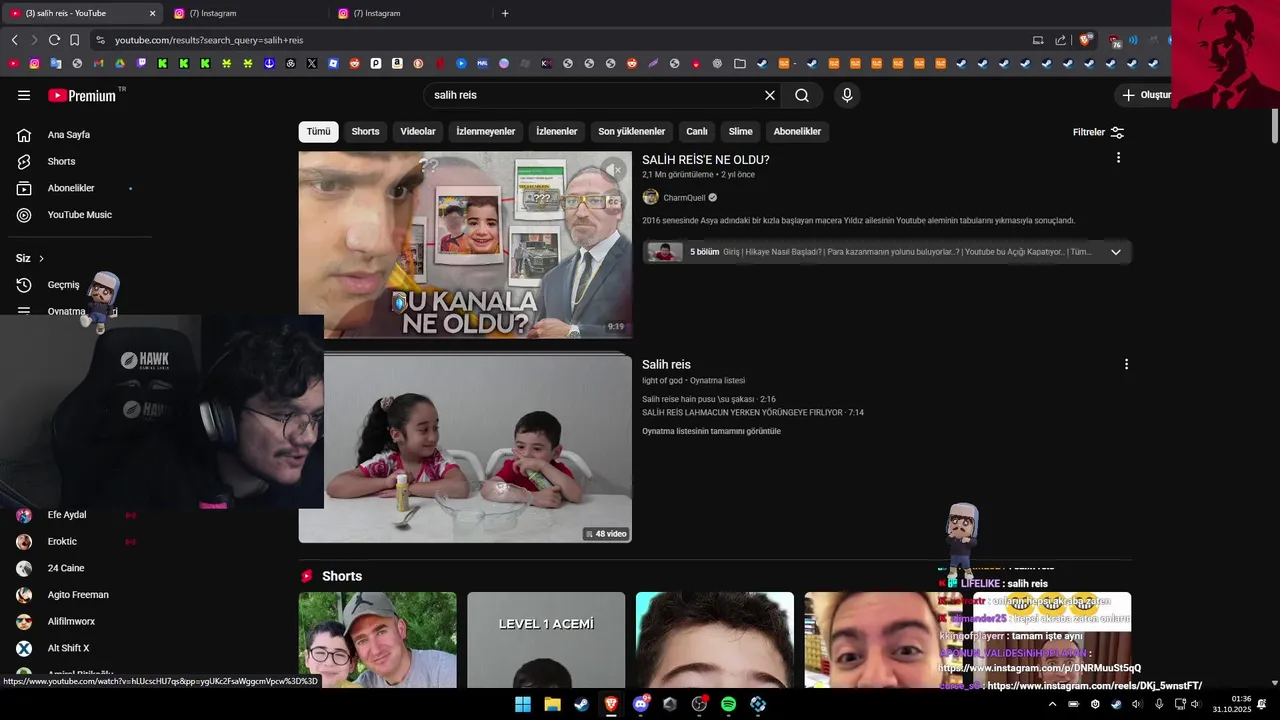Image resolution: width=1280 pixels, height=720 pixels.
Task: Open the CharmQuell channel link
Action: coord(684,198)
